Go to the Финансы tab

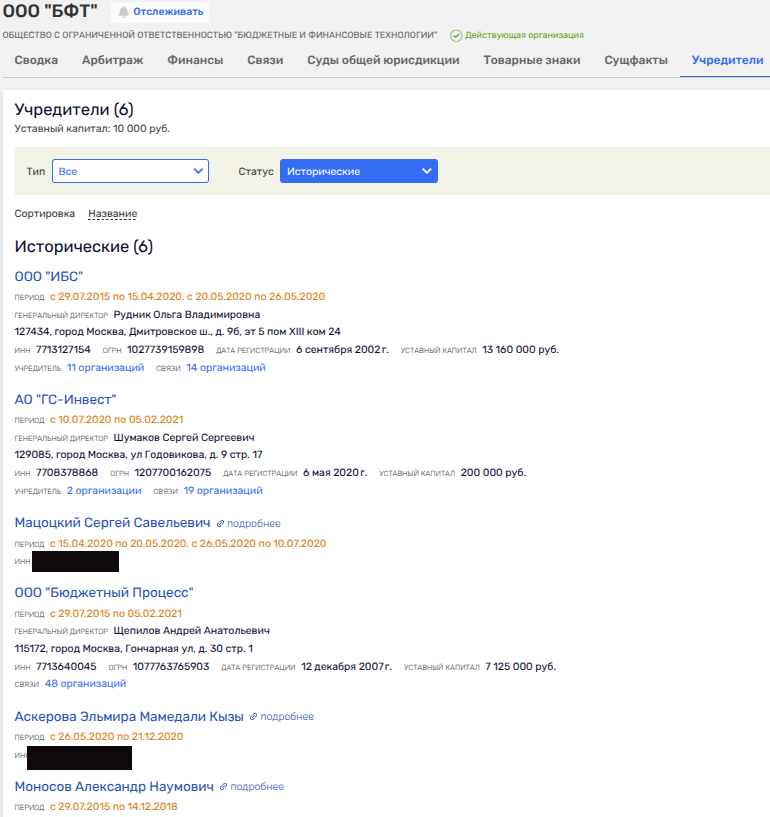point(195,60)
